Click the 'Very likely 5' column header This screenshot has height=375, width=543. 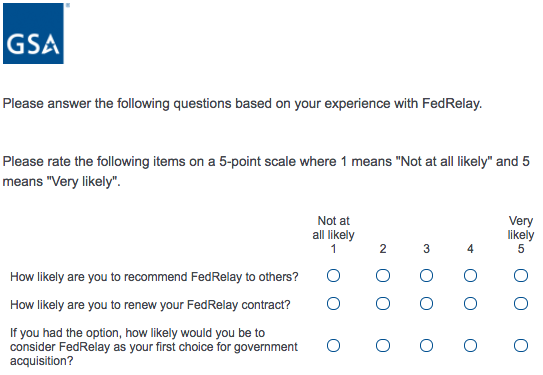[521, 235]
